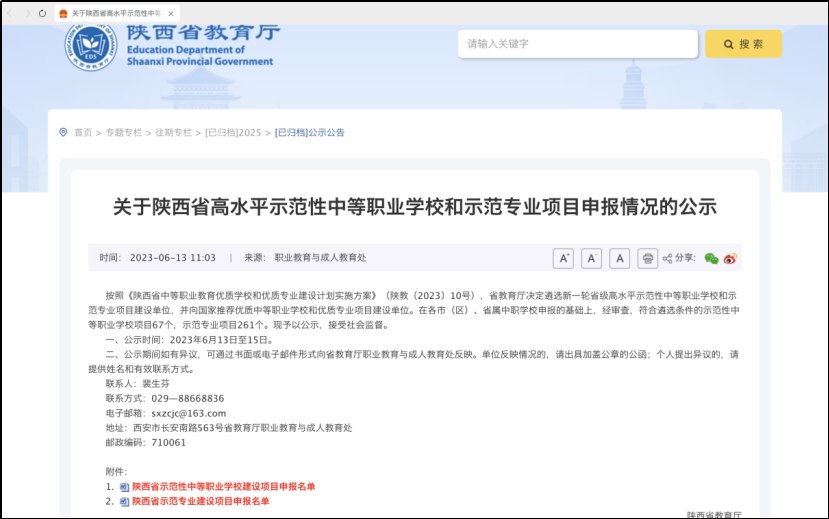The image size is (829, 519).
Task: Open 往期专栏 breadcrumb link
Action: pos(173,132)
